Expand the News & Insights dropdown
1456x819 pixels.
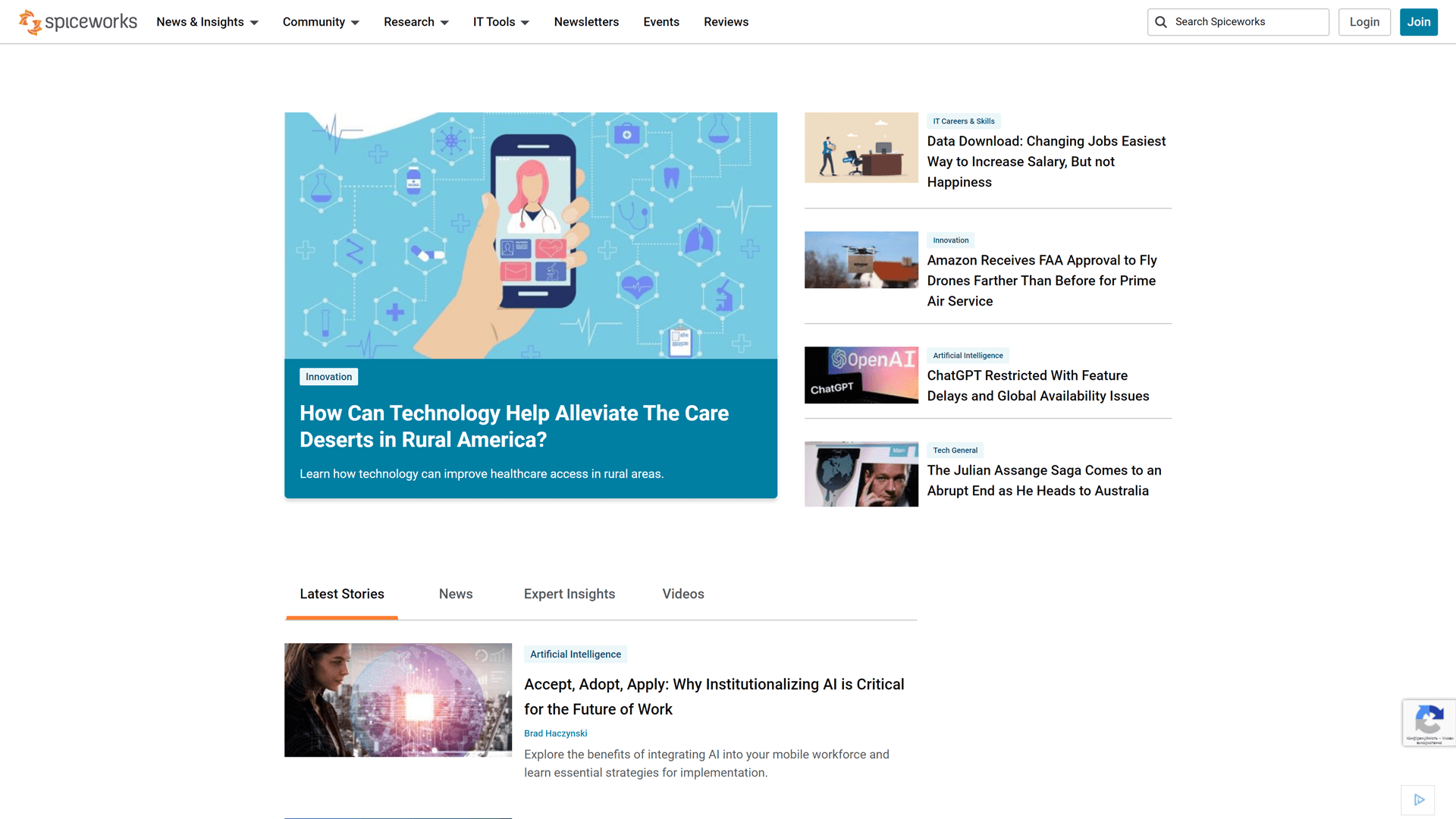207,22
